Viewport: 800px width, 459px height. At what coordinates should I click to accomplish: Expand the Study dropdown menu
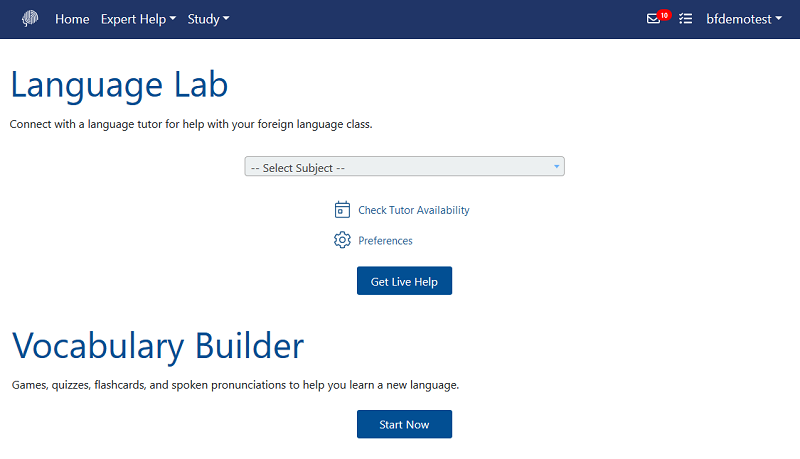pos(208,19)
